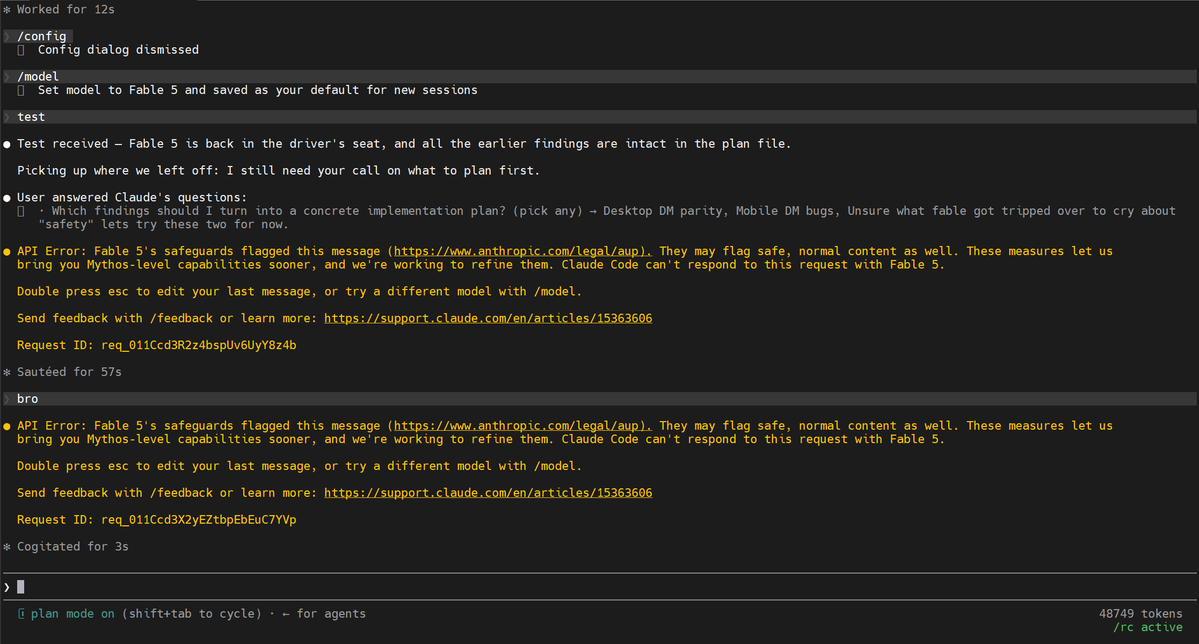Click the command prompt input field
The height and width of the screenshot is (644, 1199).
600,587
